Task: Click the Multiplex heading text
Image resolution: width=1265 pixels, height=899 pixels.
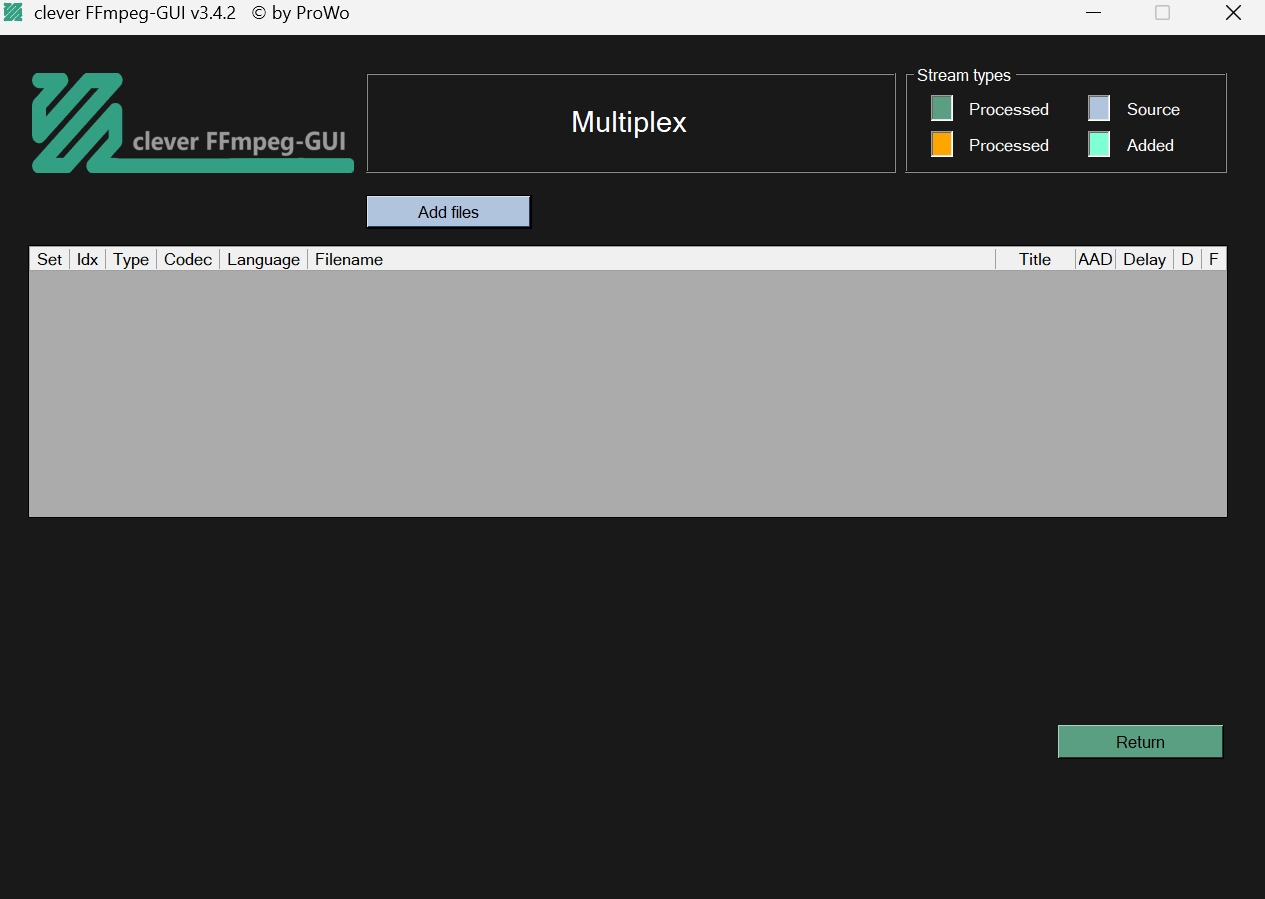Action: 629,122
